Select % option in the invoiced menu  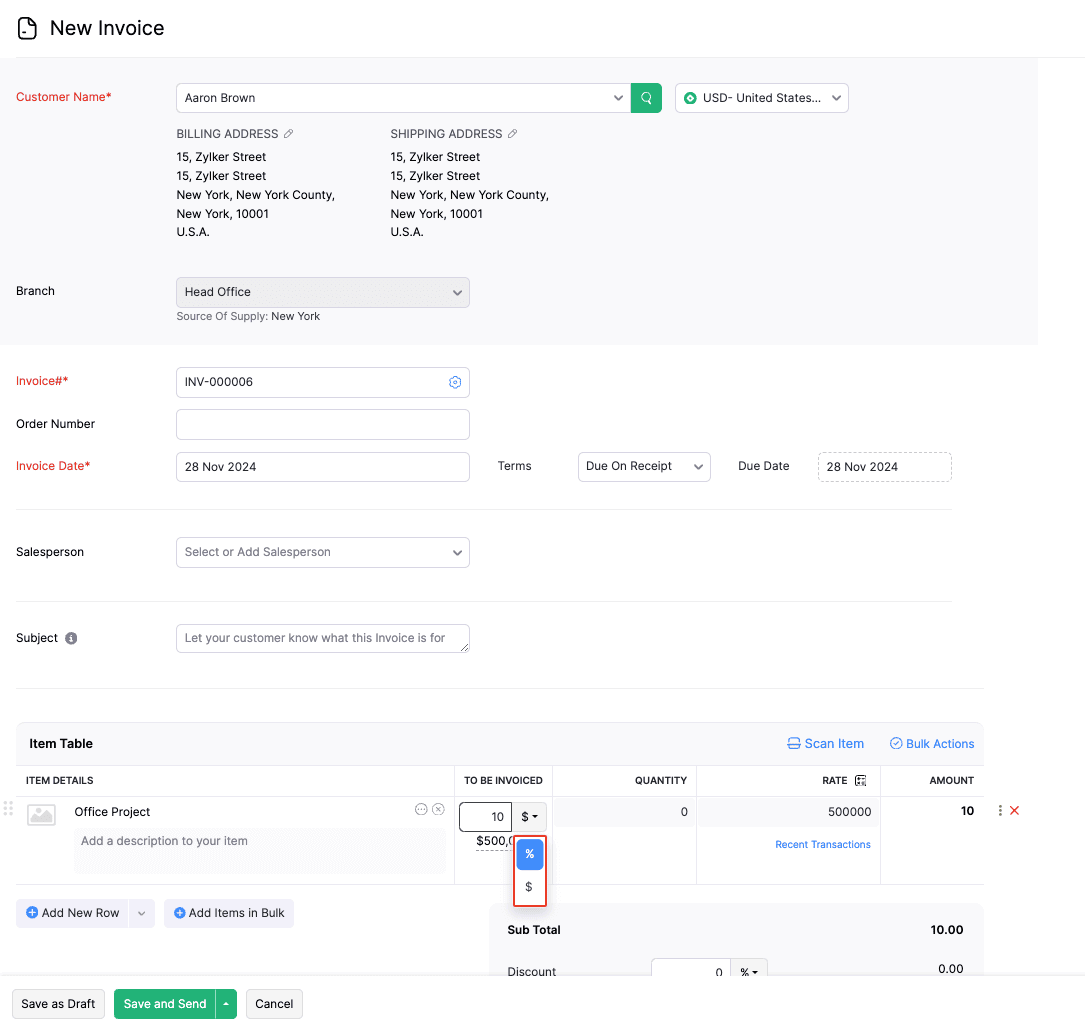click(530, 854)
